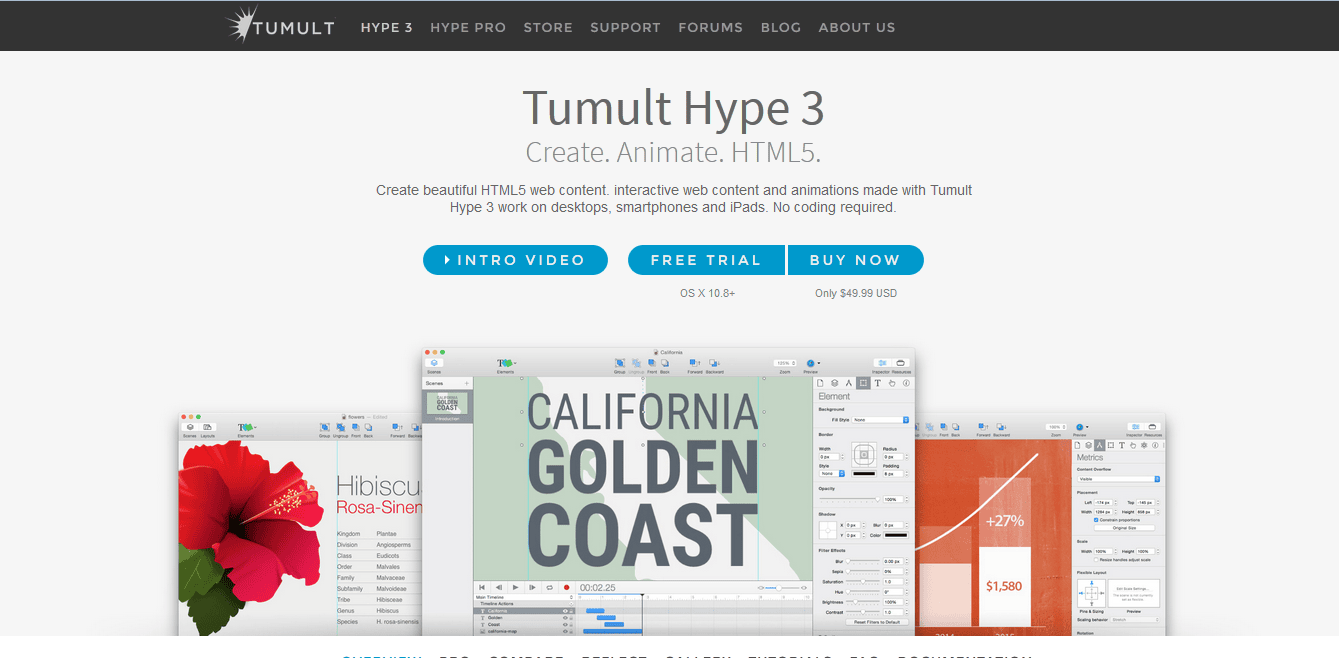The width and height of the screenshot is (1339, 658).
Task: Select Scene inspector layers icon in California window
Action: pyautogui.click(x=834, y=383)
